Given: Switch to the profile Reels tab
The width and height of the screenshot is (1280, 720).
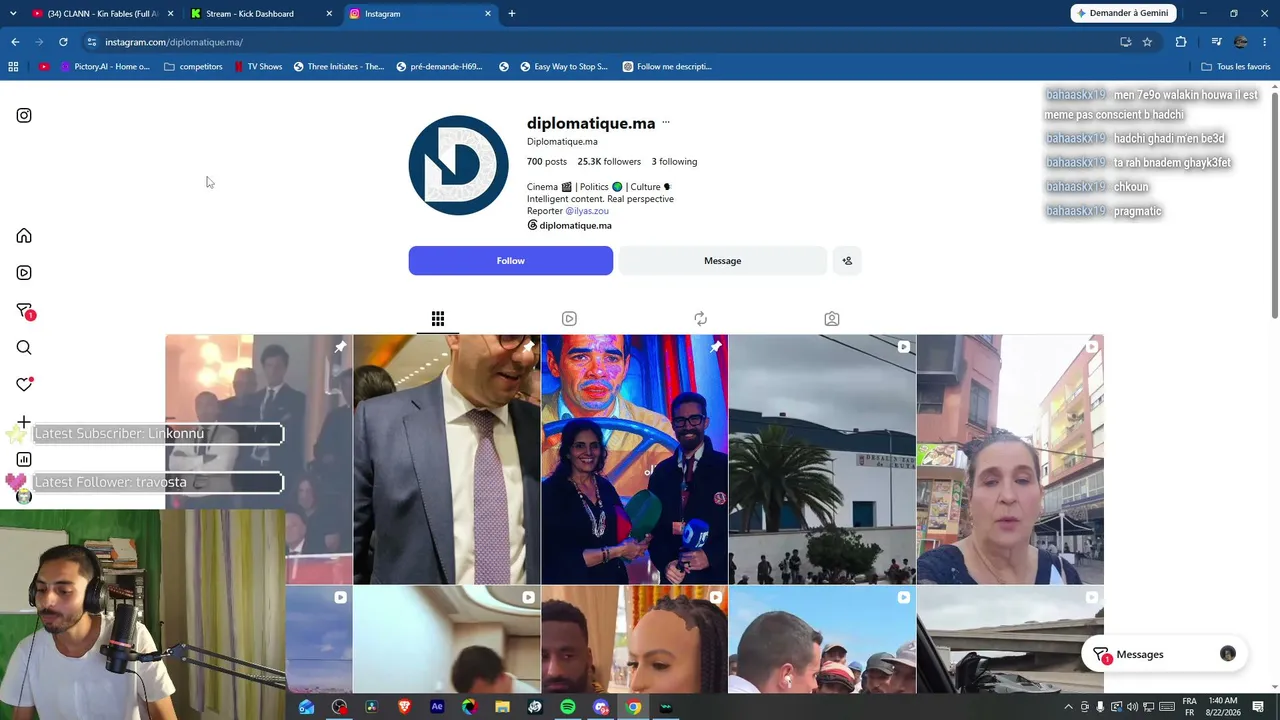Looking at the screenshot, I should click(569, 319).
